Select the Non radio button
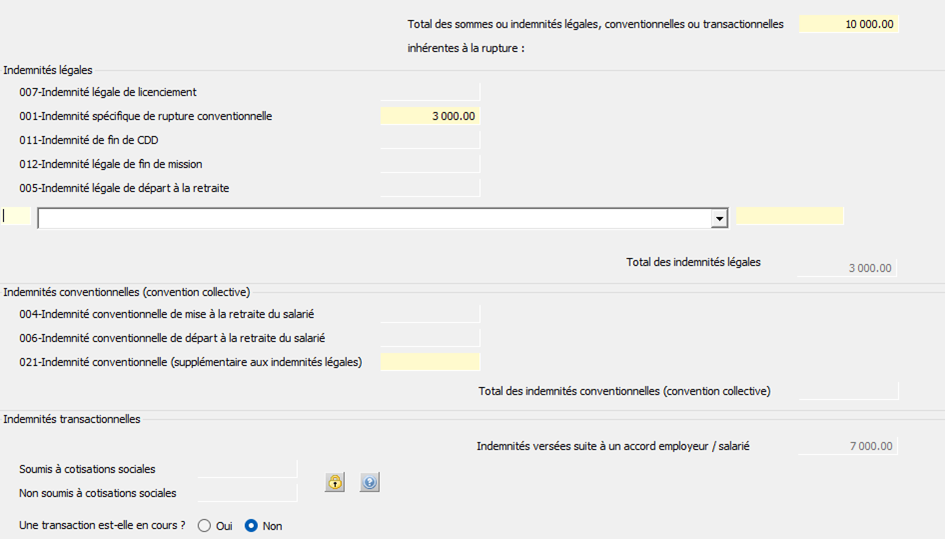This screenshot has width=945, height=539. [x=251, y=526]
